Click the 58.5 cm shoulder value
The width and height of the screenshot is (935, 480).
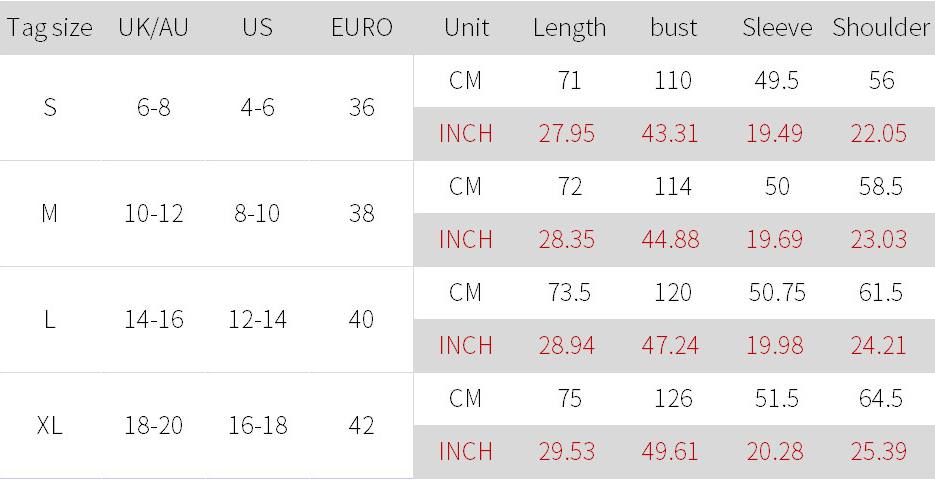point(881,187)
